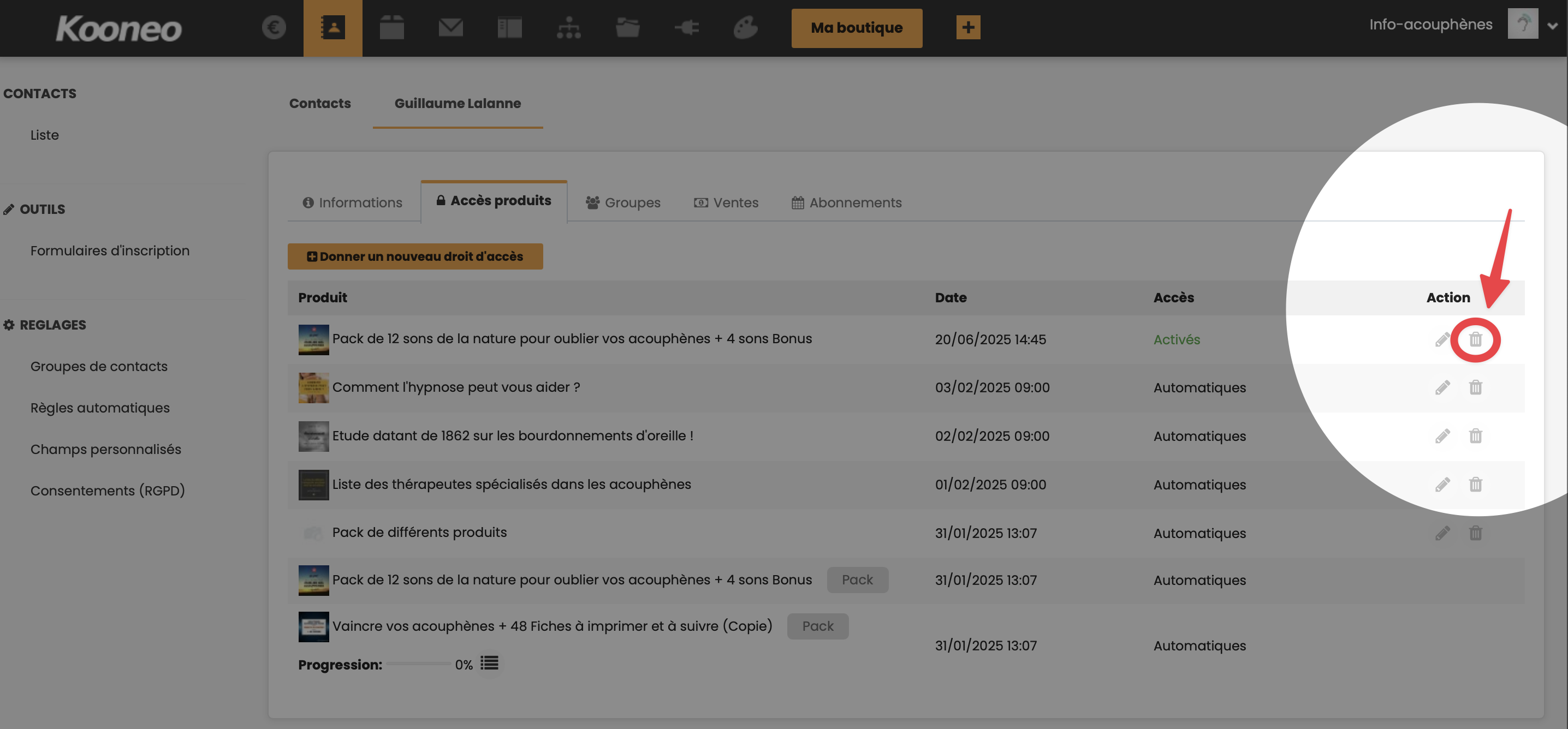Click thumbnail of Comment l'hypnose product
1568x729 pixels.
(x=313, y=387)
